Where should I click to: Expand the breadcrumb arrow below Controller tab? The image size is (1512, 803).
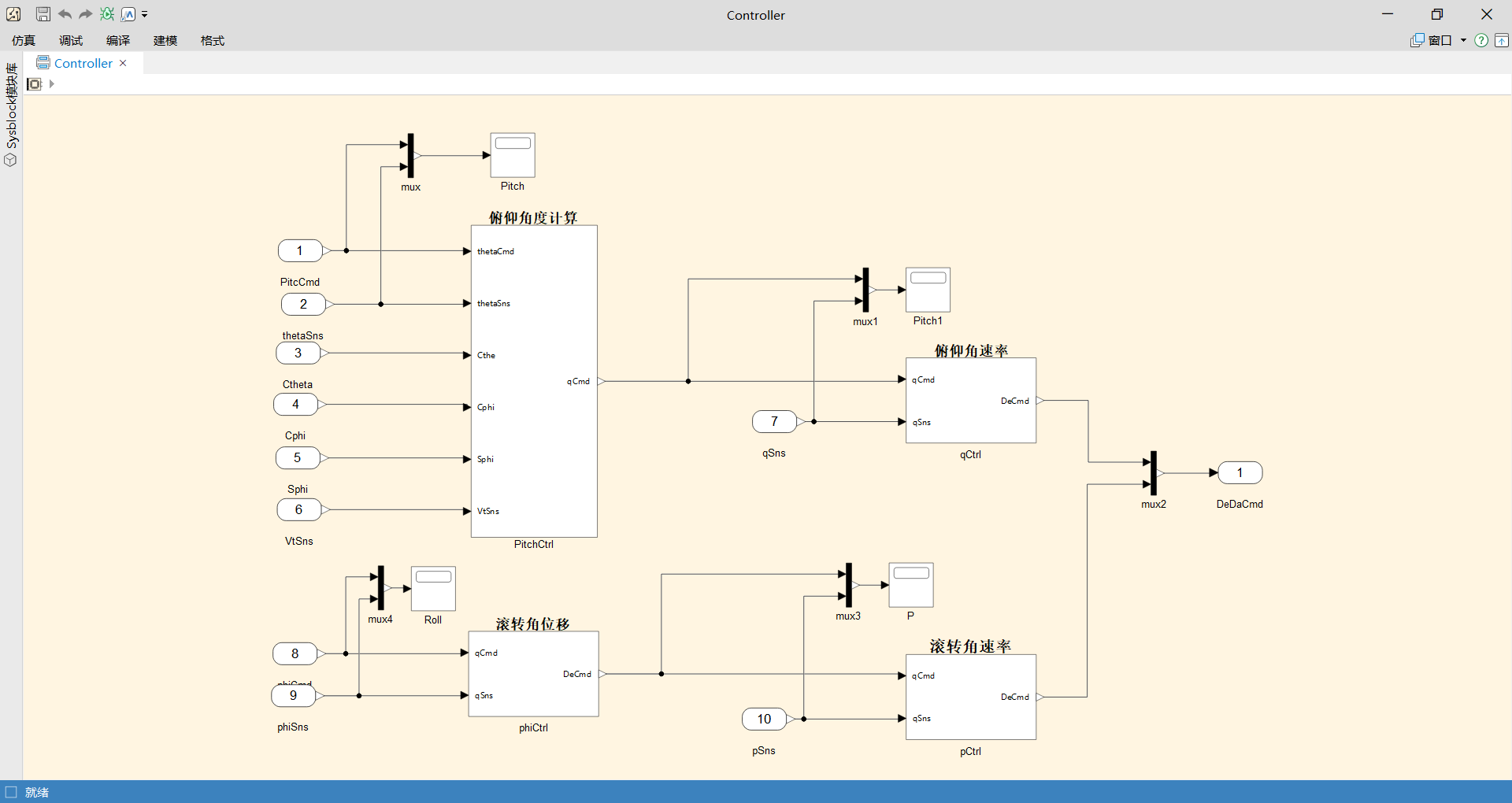52,83
